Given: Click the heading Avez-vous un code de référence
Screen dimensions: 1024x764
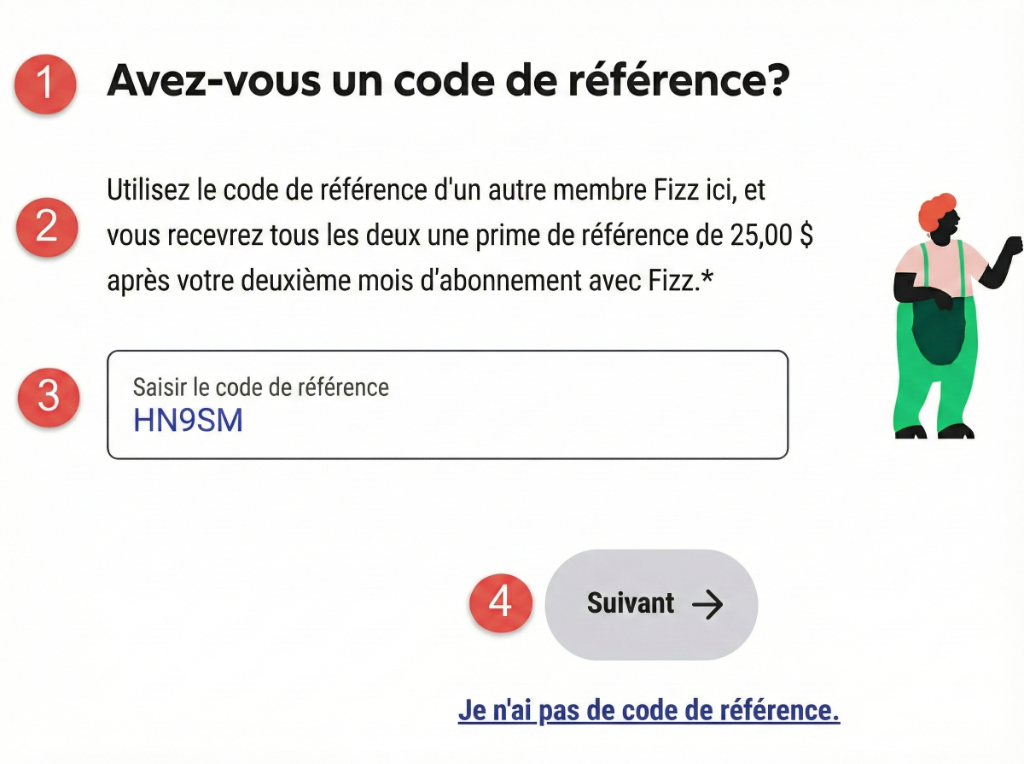Looking at the screenshot, I should point(448,80).
